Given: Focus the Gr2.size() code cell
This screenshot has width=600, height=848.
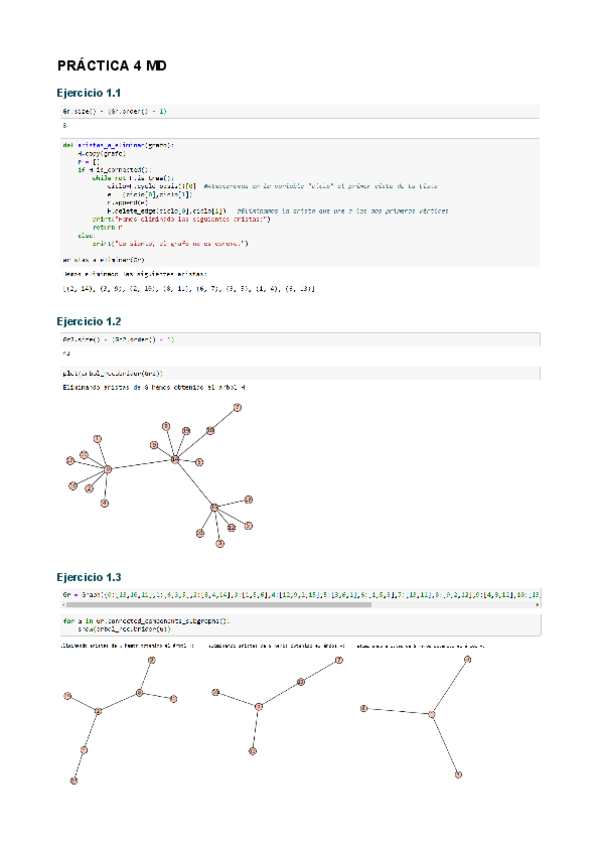Looking at the screenshot, I should [300, 340].
